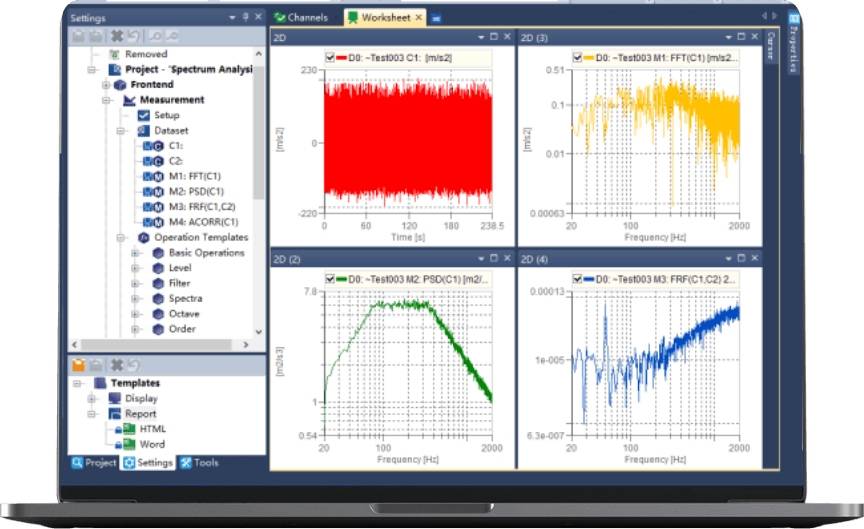Open the Settings panel dropdown arrow

233,18
